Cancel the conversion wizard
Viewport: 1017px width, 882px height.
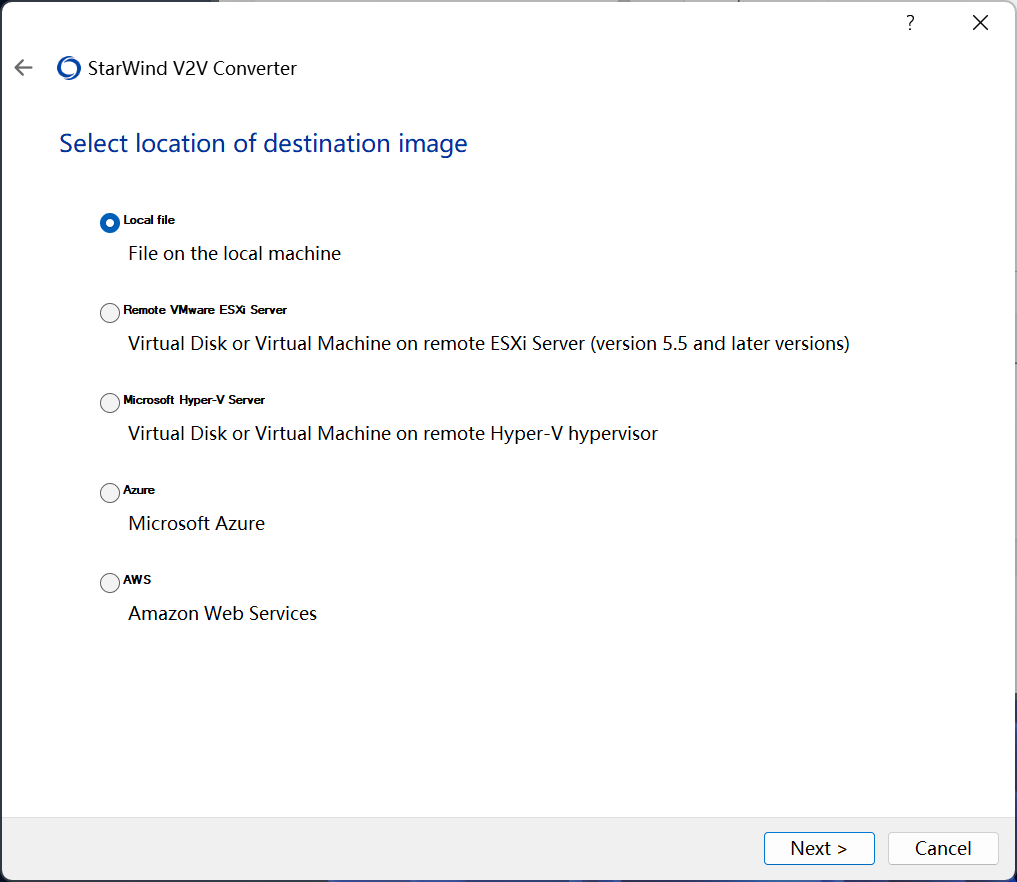[x=943, y=848]
